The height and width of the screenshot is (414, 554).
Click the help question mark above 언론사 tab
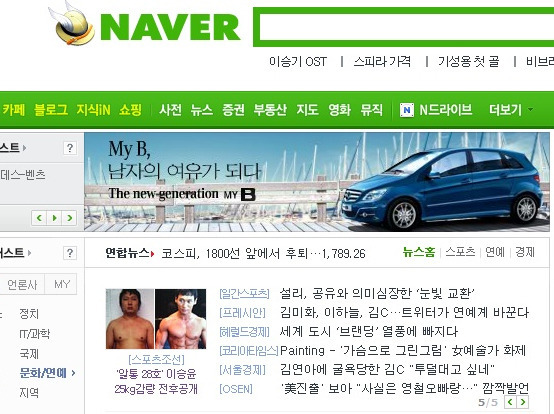pyautogui.click(x=70, y=253)
